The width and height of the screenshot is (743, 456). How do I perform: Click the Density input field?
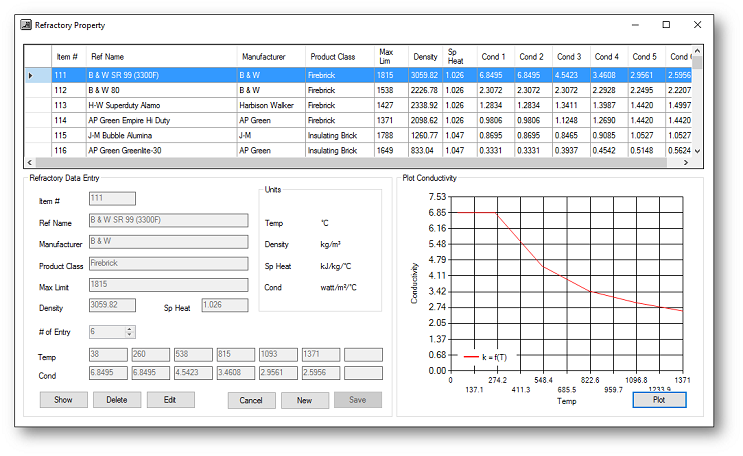112,305
